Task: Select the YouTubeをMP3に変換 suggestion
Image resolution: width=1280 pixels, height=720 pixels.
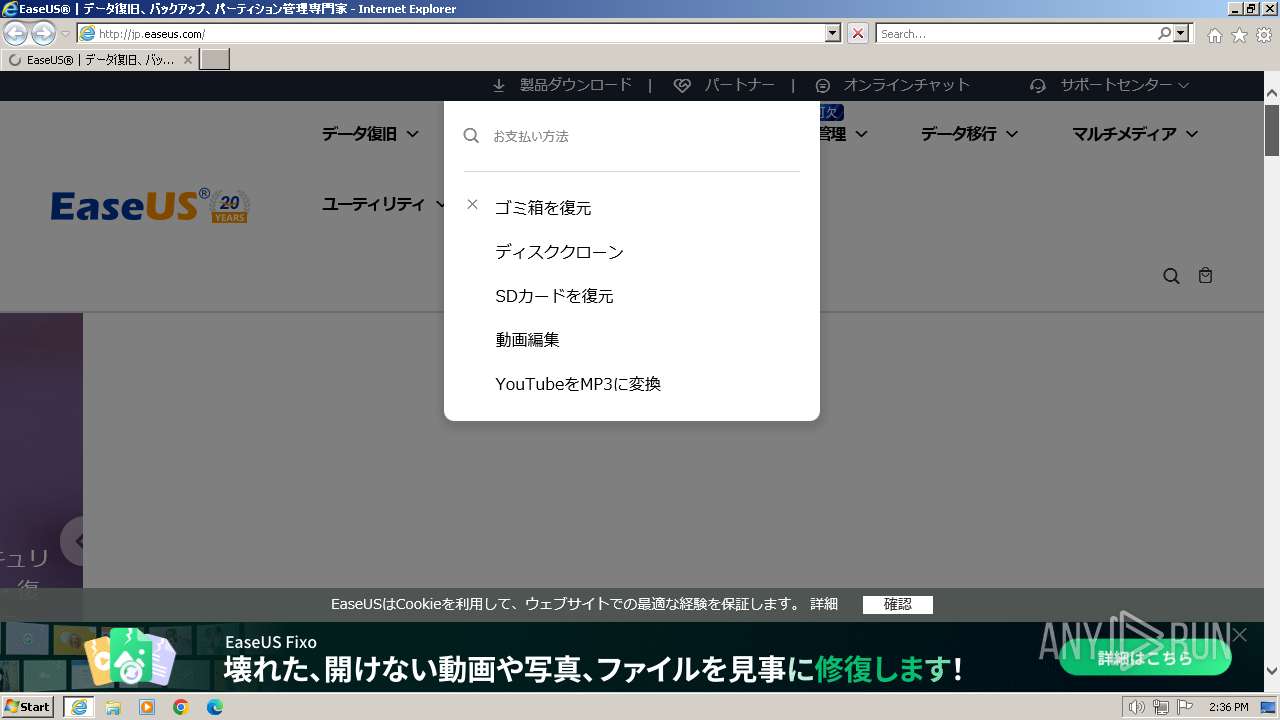Action: (578, 384)
